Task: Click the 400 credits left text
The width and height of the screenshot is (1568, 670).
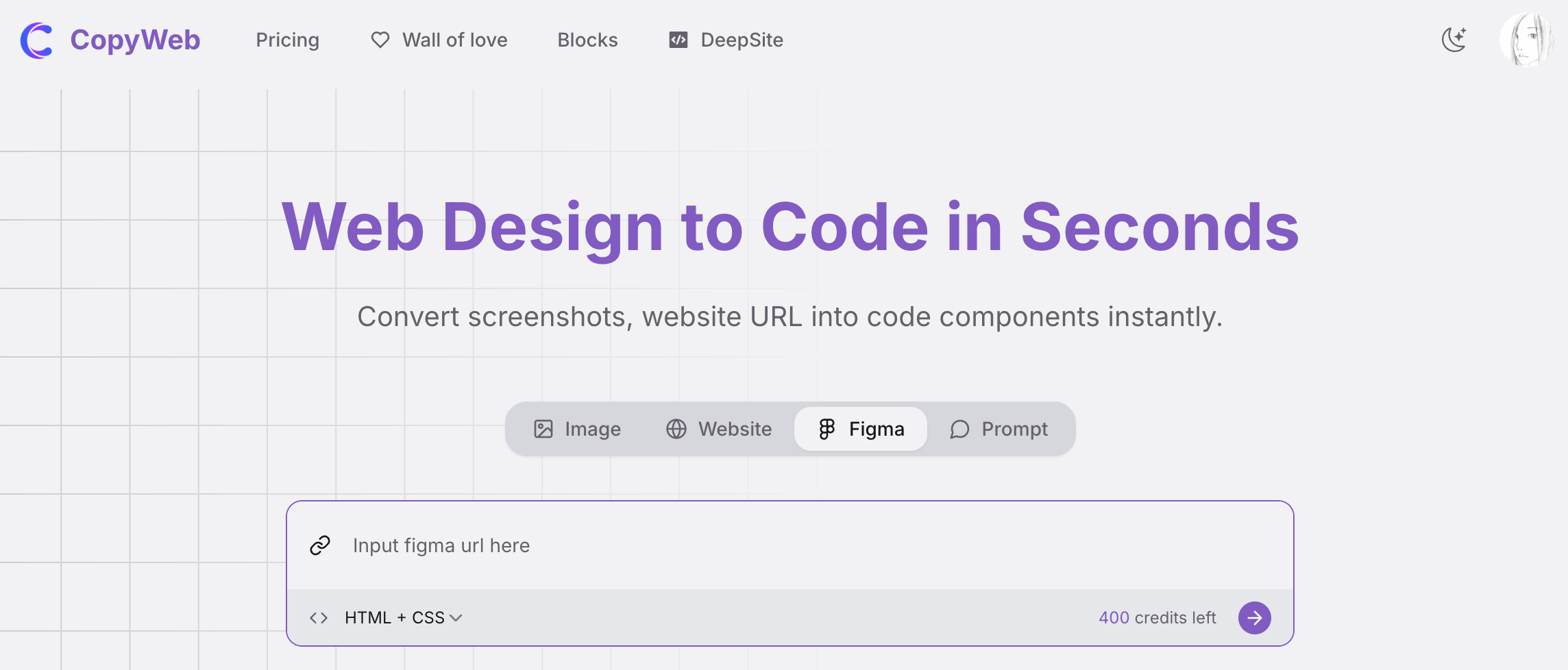Action: [x=1157, y=618]
